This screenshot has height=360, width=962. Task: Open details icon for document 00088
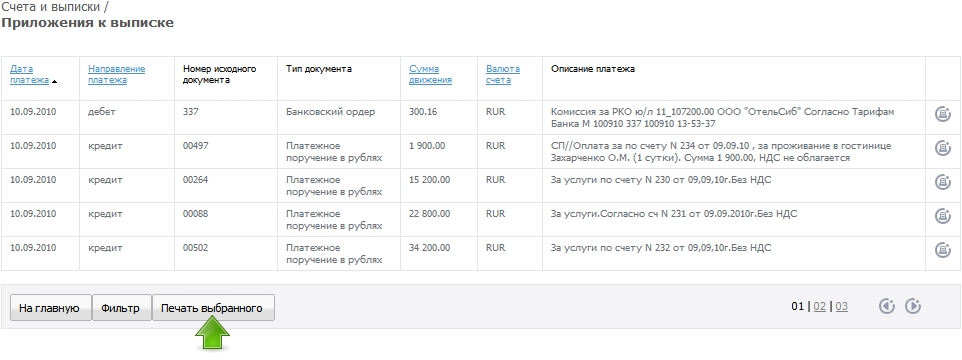coord(942,216)
